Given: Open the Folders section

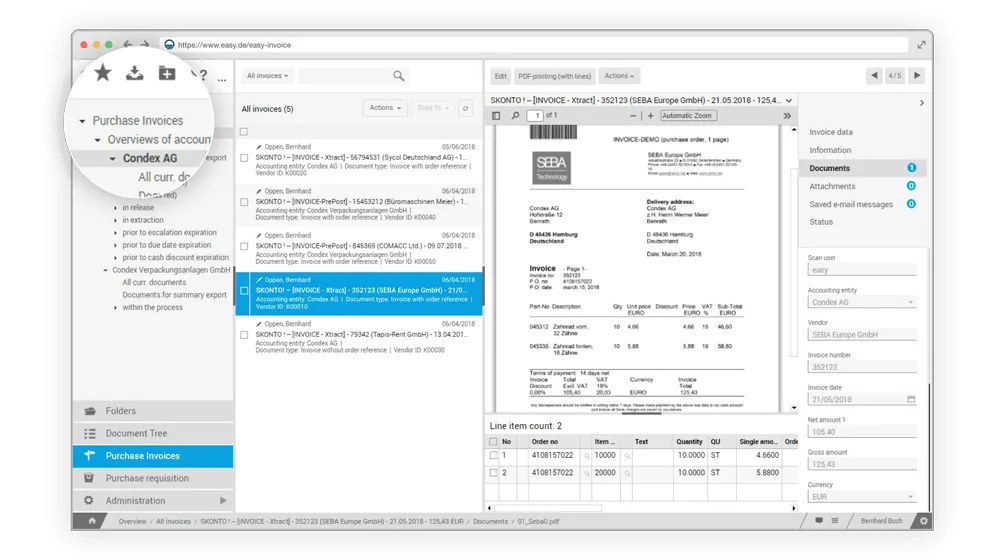Looking at the screenshot, I should coord(153,411).
